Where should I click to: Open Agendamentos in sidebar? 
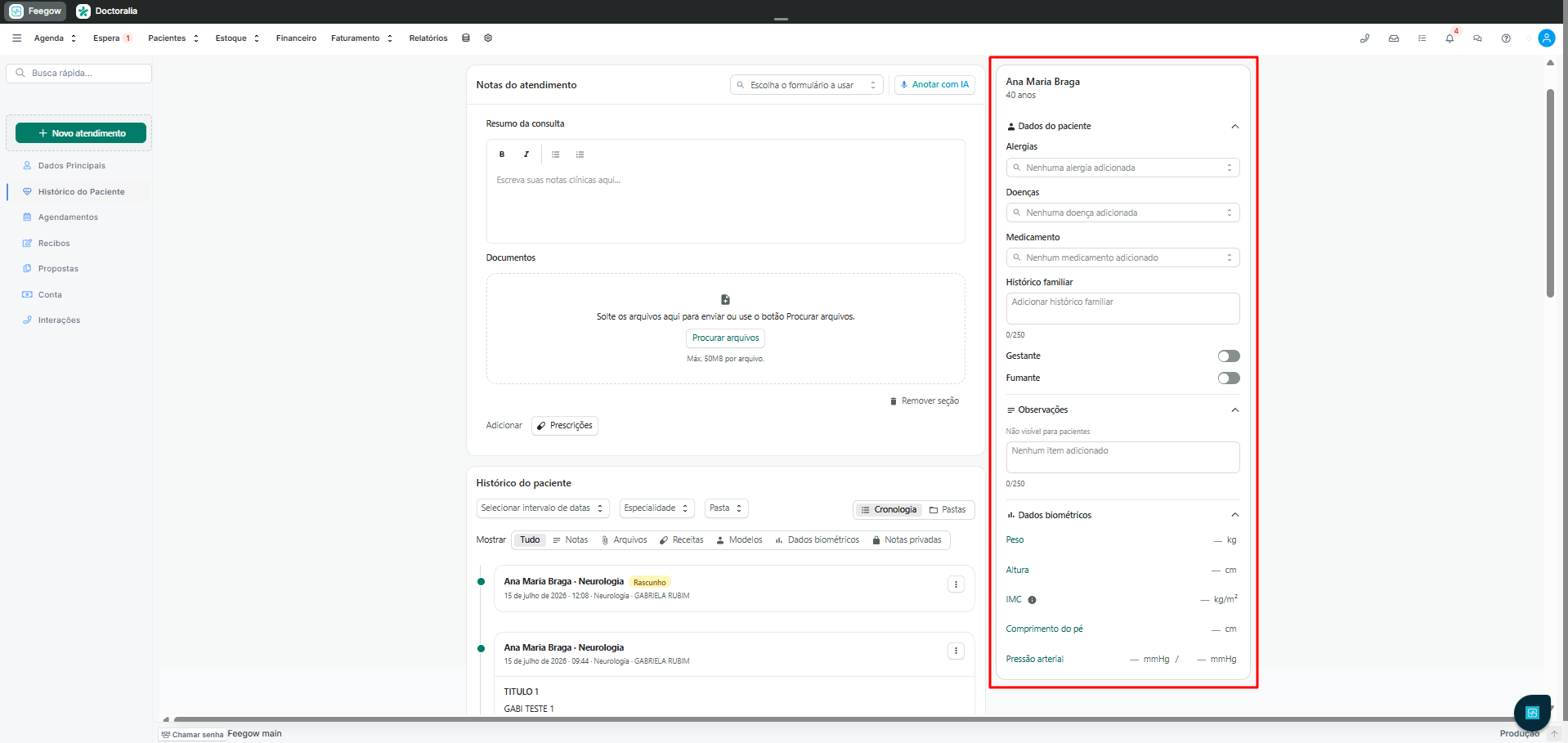click(68, 217)
